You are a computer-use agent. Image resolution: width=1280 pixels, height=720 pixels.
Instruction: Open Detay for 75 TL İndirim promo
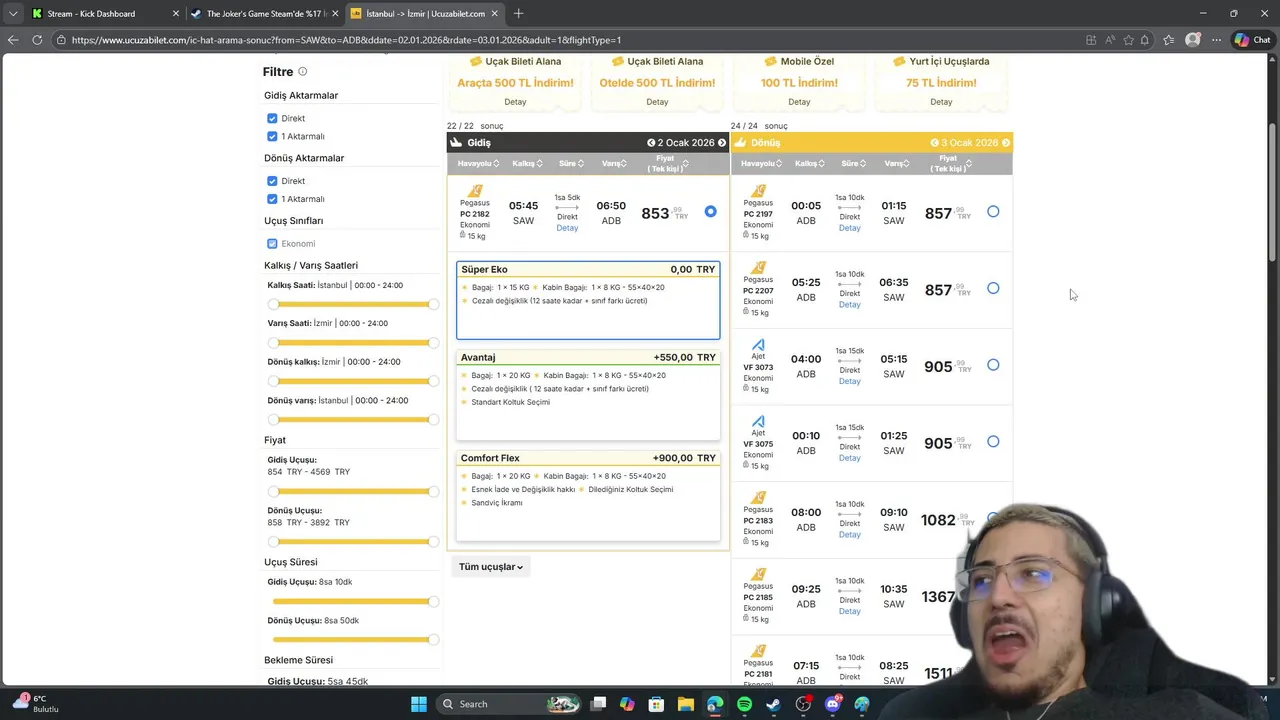pos(941,102)
